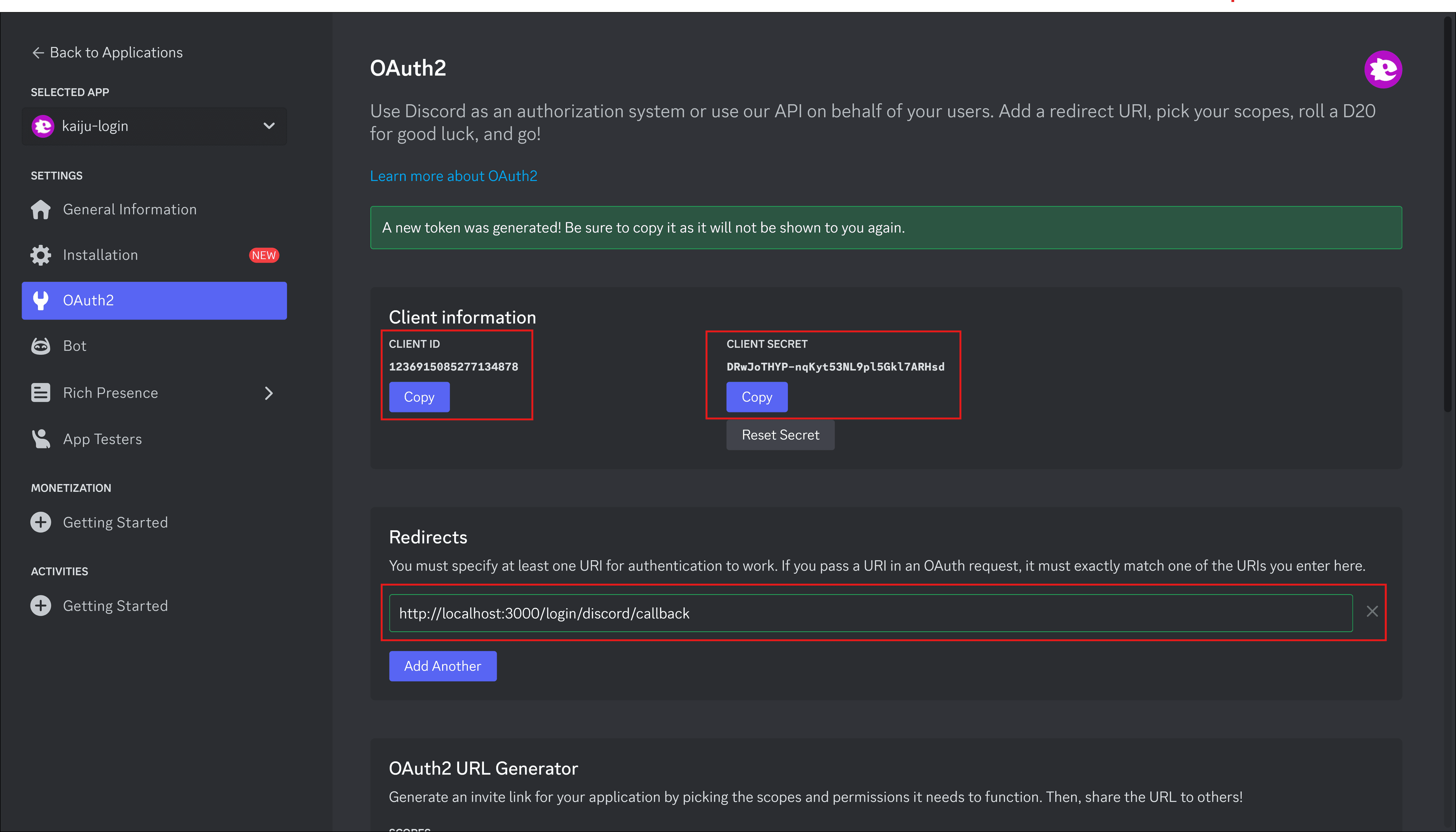Open the Installation settings page
Viewport: 1456px width, 832px height.
pos(154,255)
